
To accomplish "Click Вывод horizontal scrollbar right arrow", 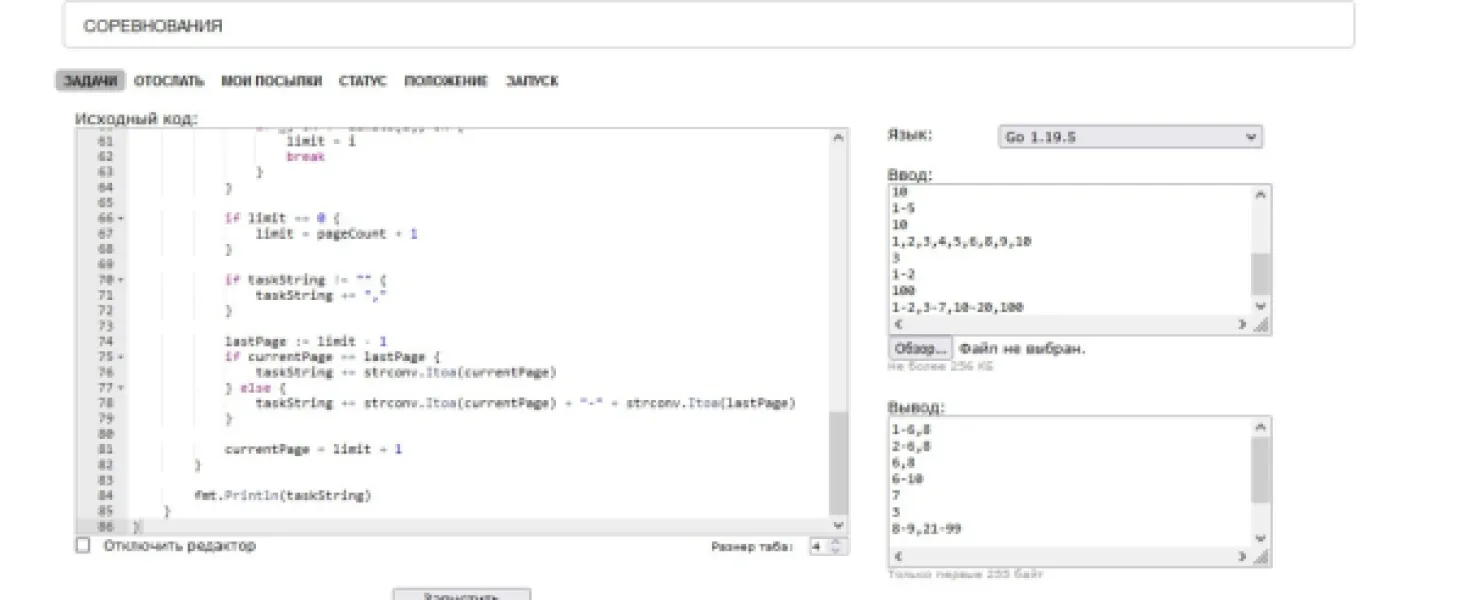I will (x=1243, y=556).
